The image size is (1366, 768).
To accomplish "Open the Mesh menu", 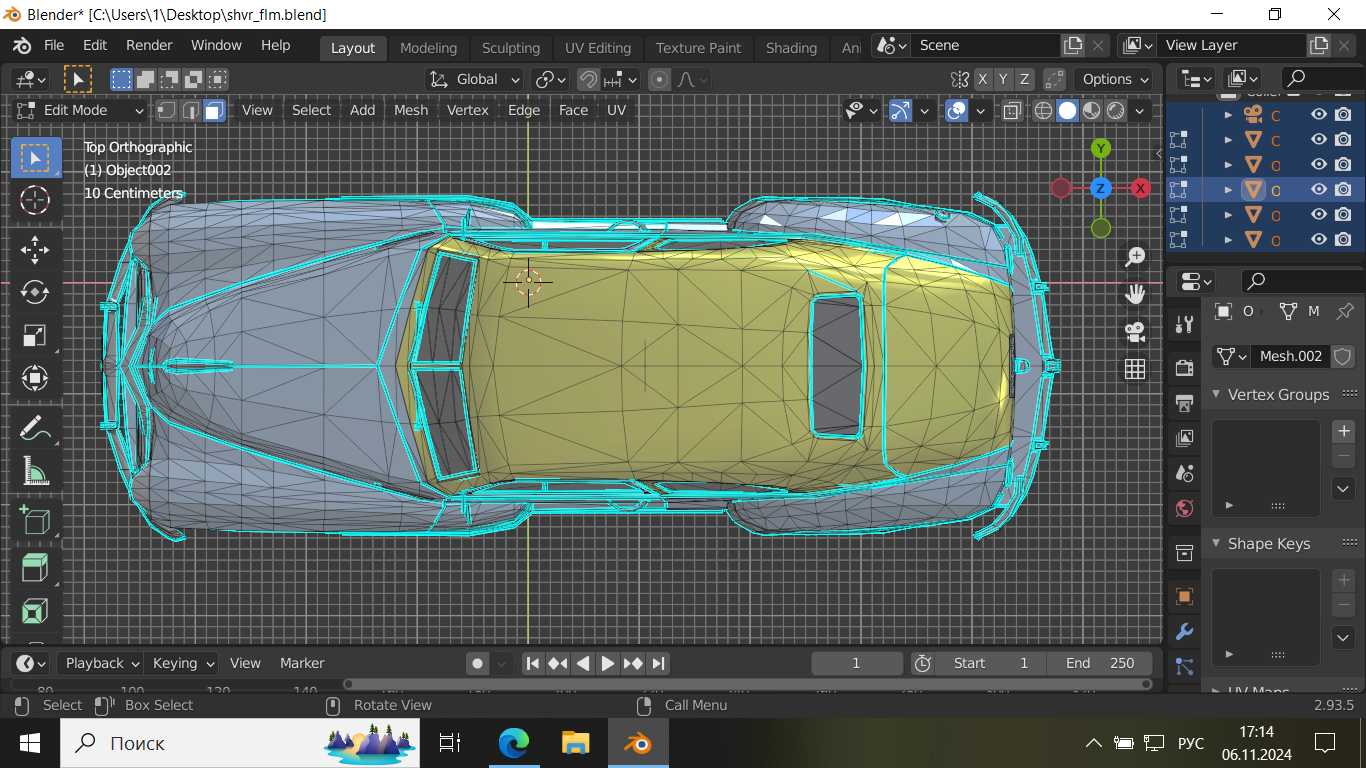I will tap(410, 110).
